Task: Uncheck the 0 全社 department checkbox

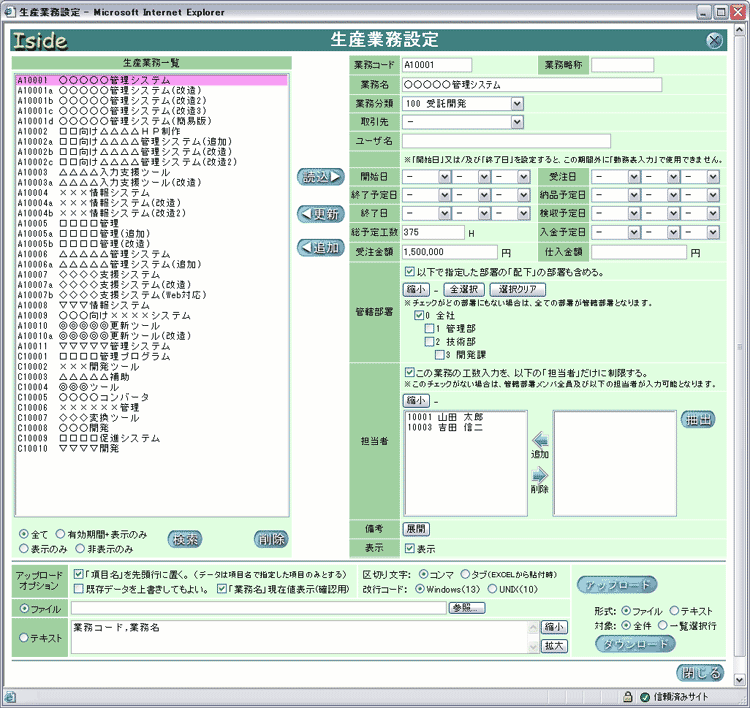Action: (419, 315)
